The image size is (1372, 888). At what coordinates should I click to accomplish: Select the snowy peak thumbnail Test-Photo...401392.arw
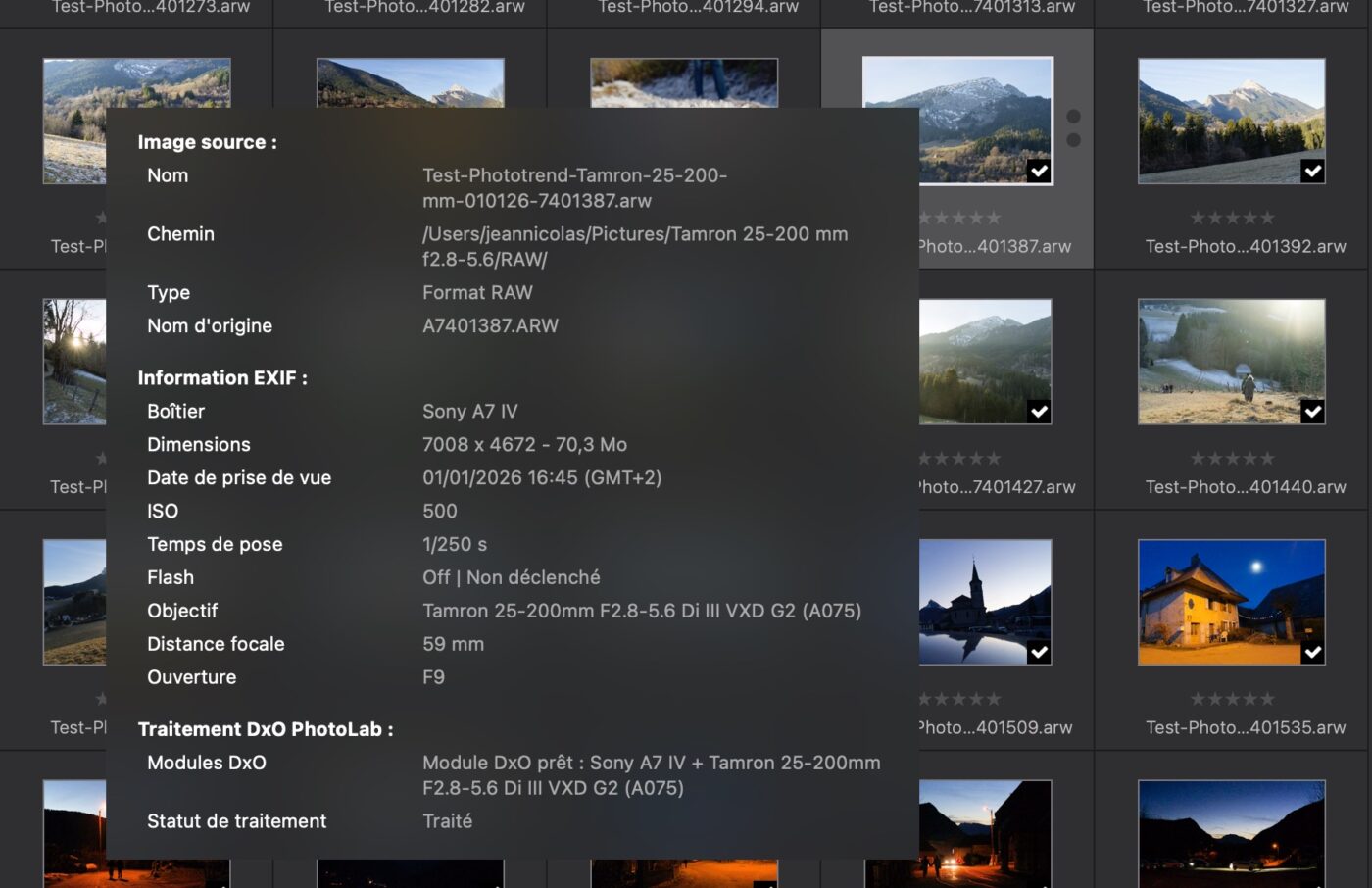[1231, 120]
